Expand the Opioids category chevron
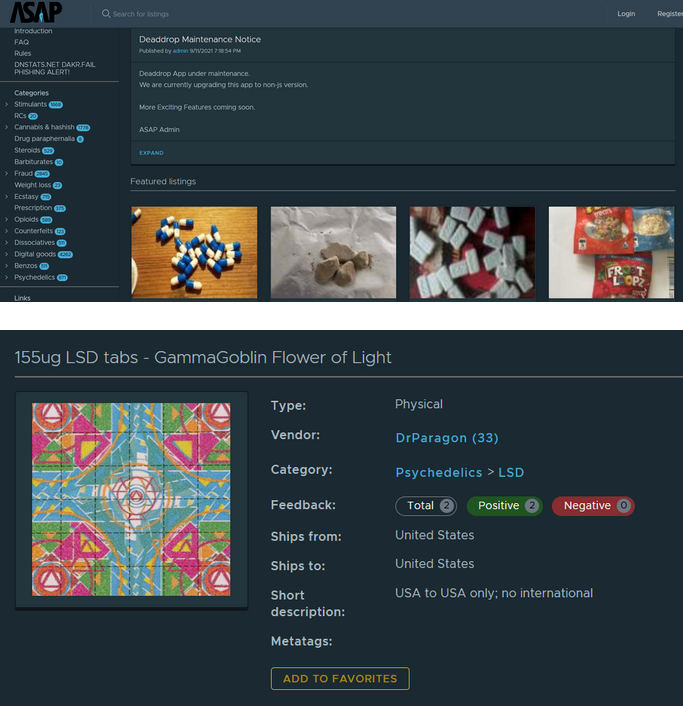The width and height of the screenshot is (683, 706). [x=6, y=219]
